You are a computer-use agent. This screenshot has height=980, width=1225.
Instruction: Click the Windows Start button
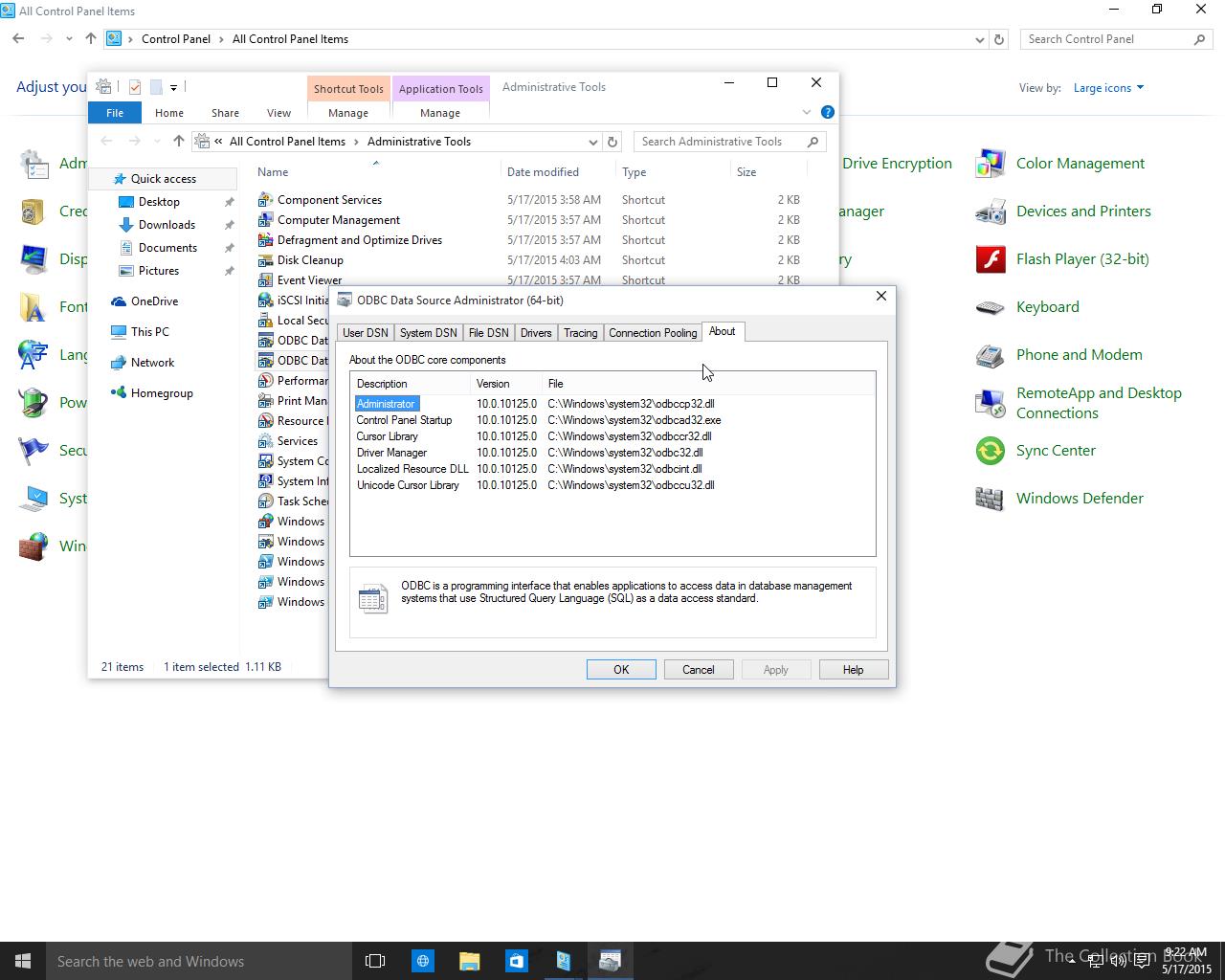point(23,961)
